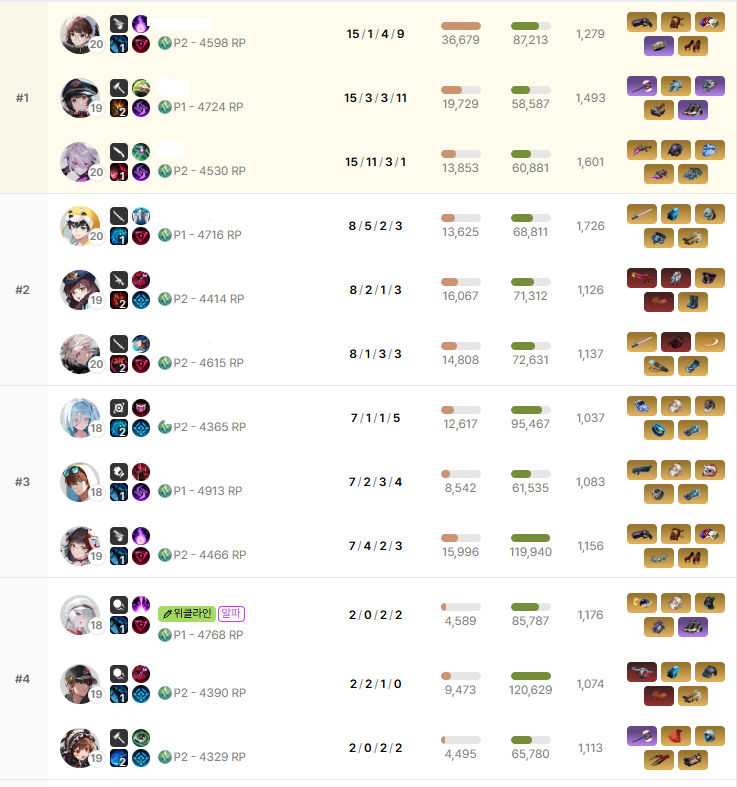Click blue-haired character avatar with P2 - 4365 RP
Image resolution: width=737 pixels, height=787 pixels.
point(80,418)
